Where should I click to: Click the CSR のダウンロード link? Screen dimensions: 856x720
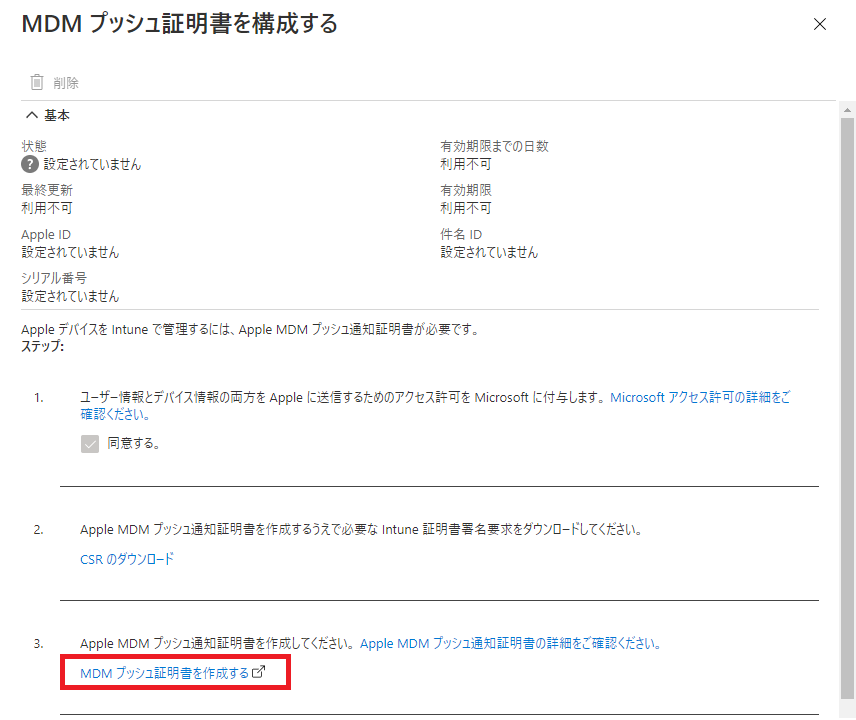pyautogui.click(x=127, y=559)
